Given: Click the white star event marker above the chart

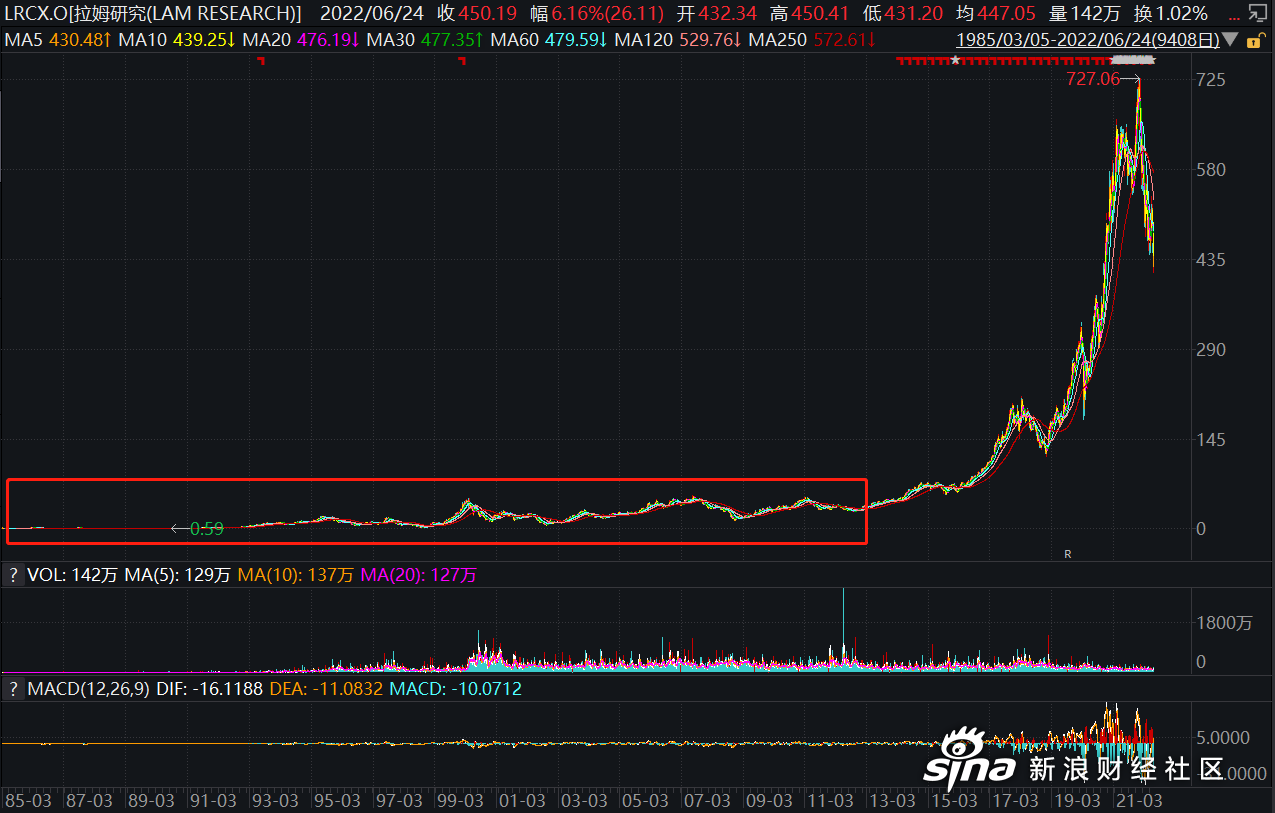Looking at the screenshot, I should click(x=955, y=61).
